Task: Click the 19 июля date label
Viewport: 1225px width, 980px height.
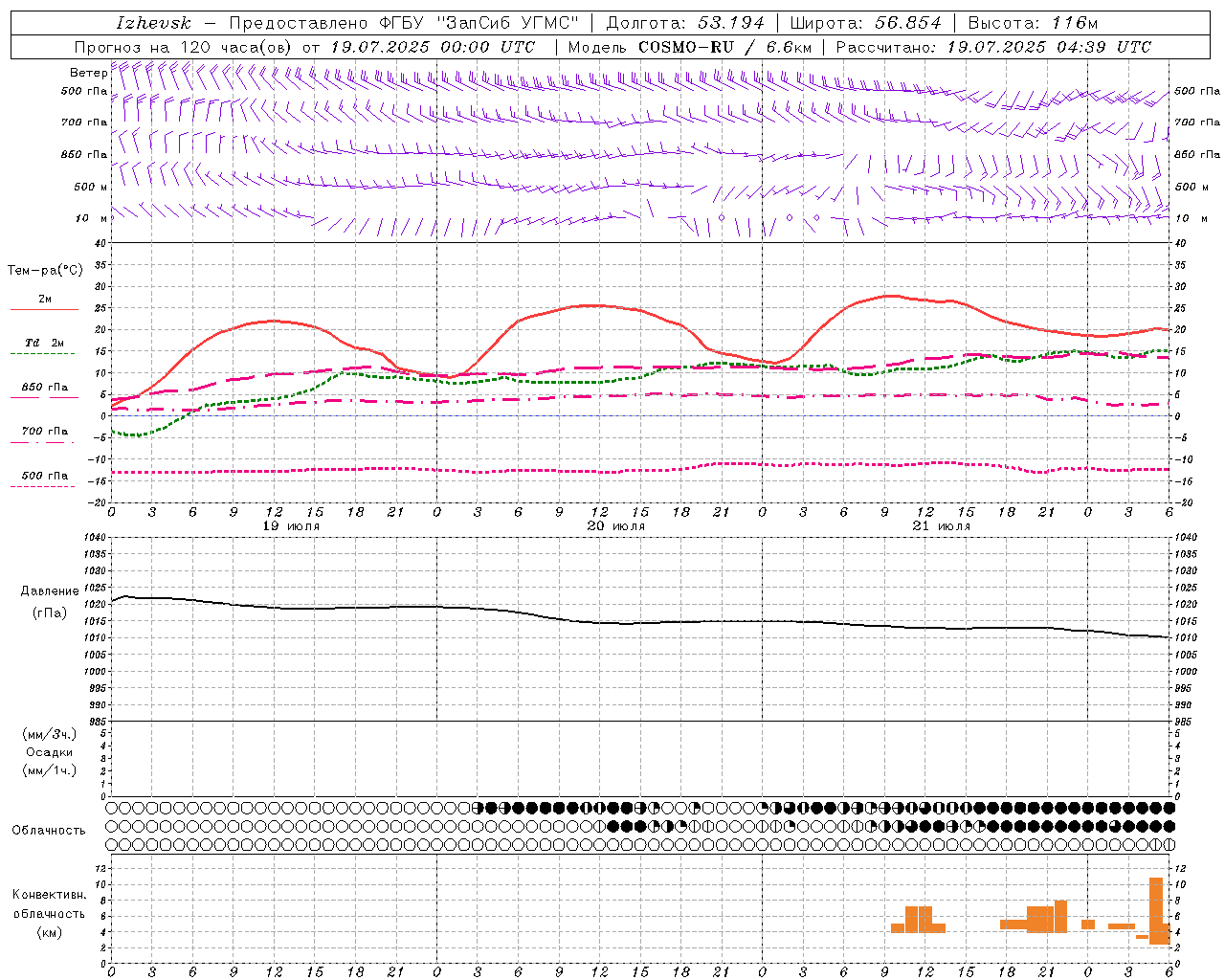Action: click(291, 526)
